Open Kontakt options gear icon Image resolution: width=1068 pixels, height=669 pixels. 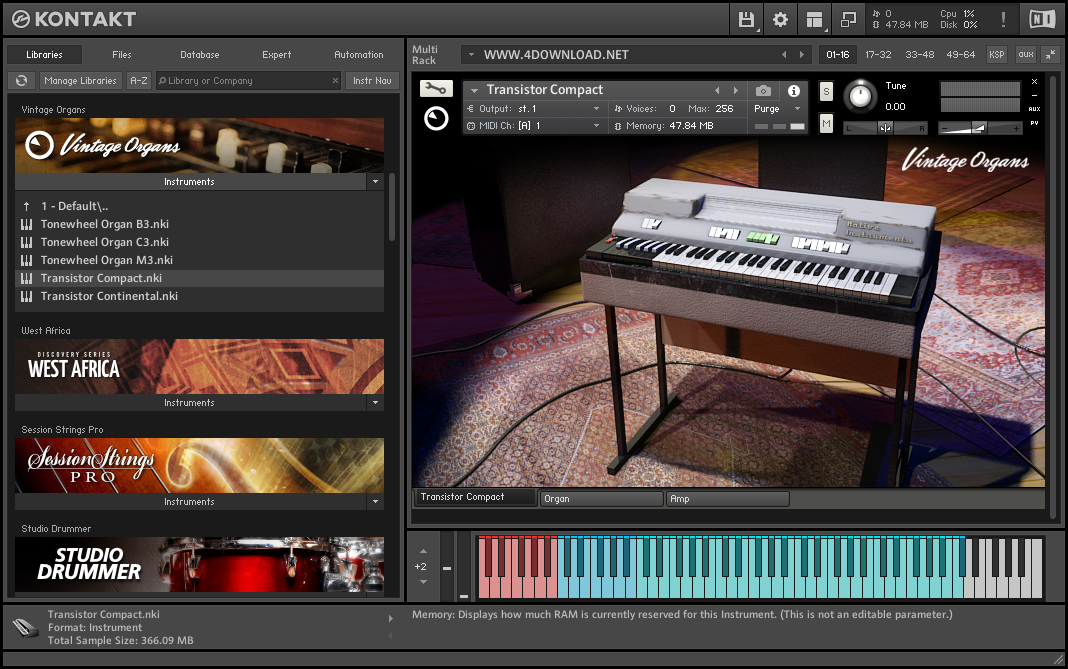click(x=780, y=20)
